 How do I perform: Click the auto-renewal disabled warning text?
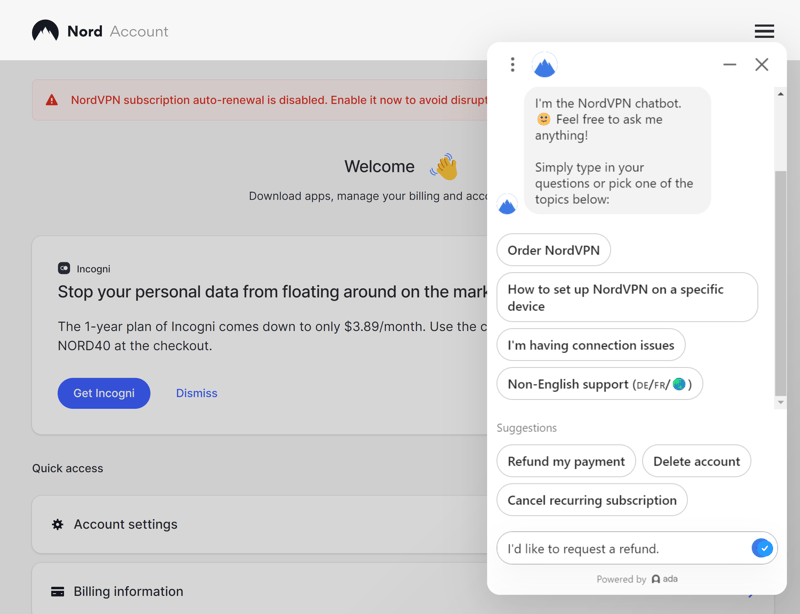279,100
